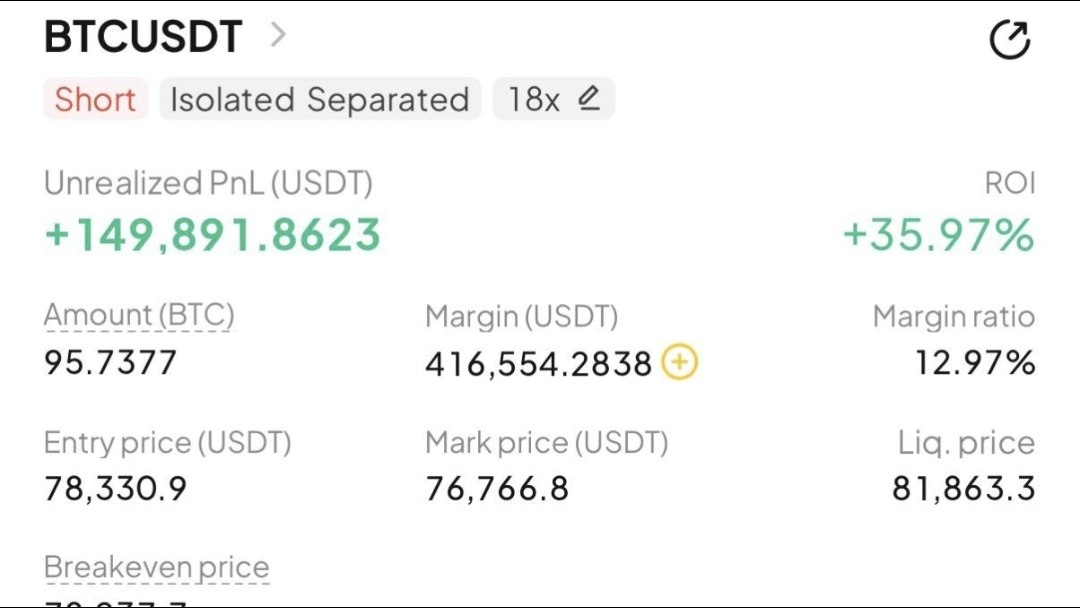The image size is (1080, 608).
Task: Open the leverage edit pencil icon
Action: (x=589, y=98)
